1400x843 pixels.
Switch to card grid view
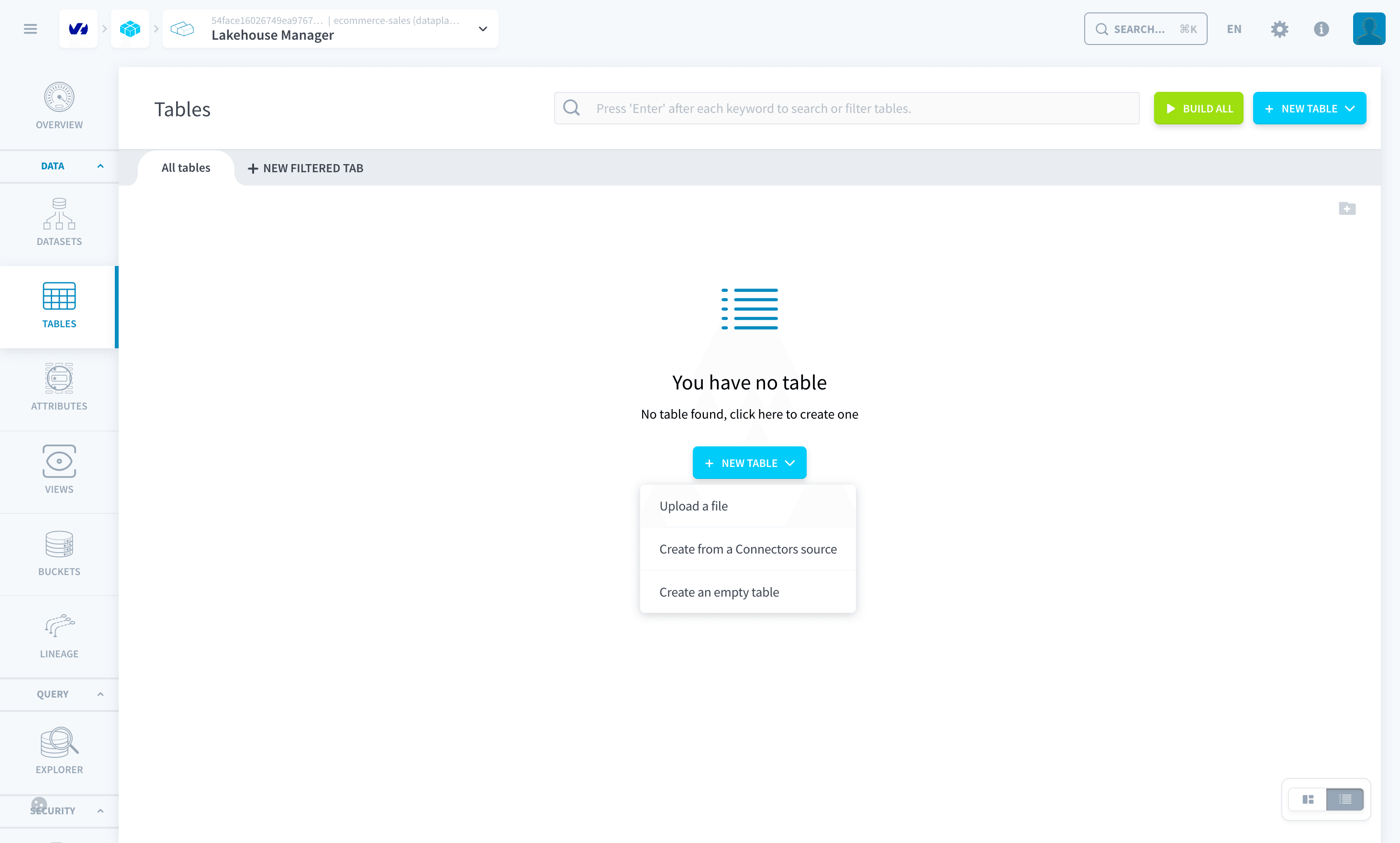pos(1308,799)
